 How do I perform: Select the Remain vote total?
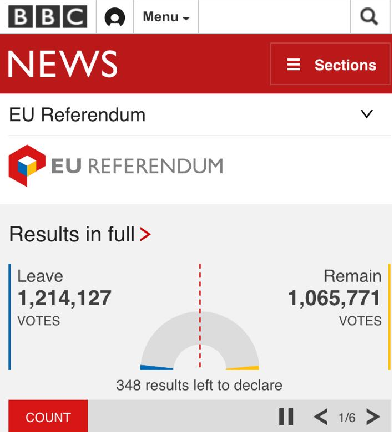pyautogui.click(x=334, y=298)
